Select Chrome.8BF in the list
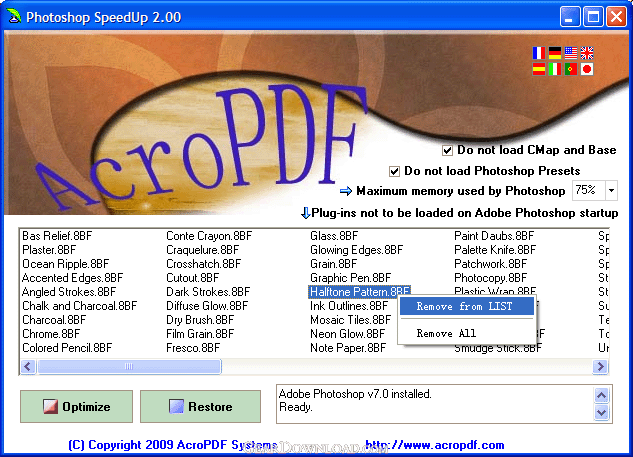 [x=51, y=334]
